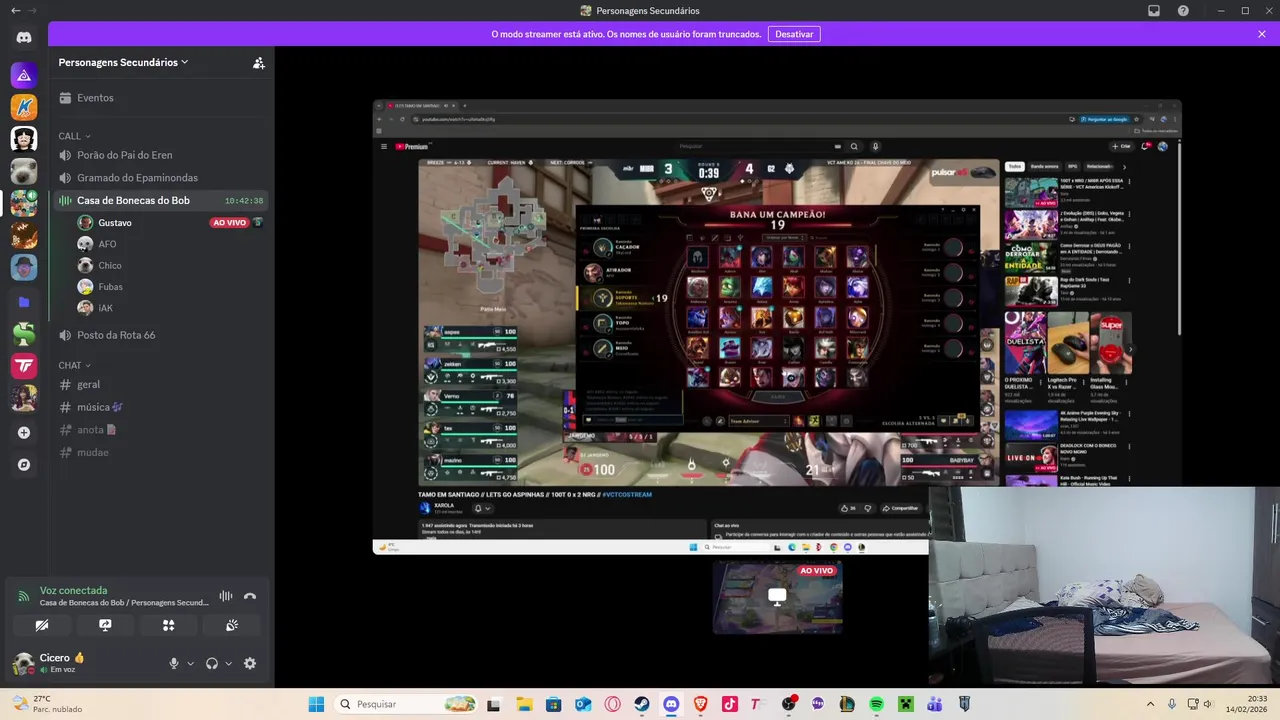1280x720 pixels.
Task: Collapse the CHAT category
Action: [74, 365]
